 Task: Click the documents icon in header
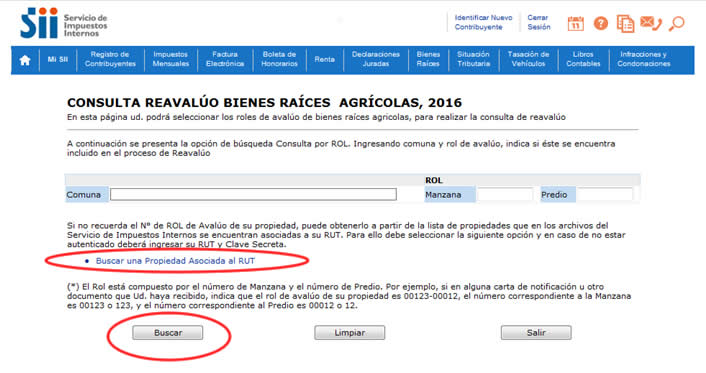(x=625, y=23)
